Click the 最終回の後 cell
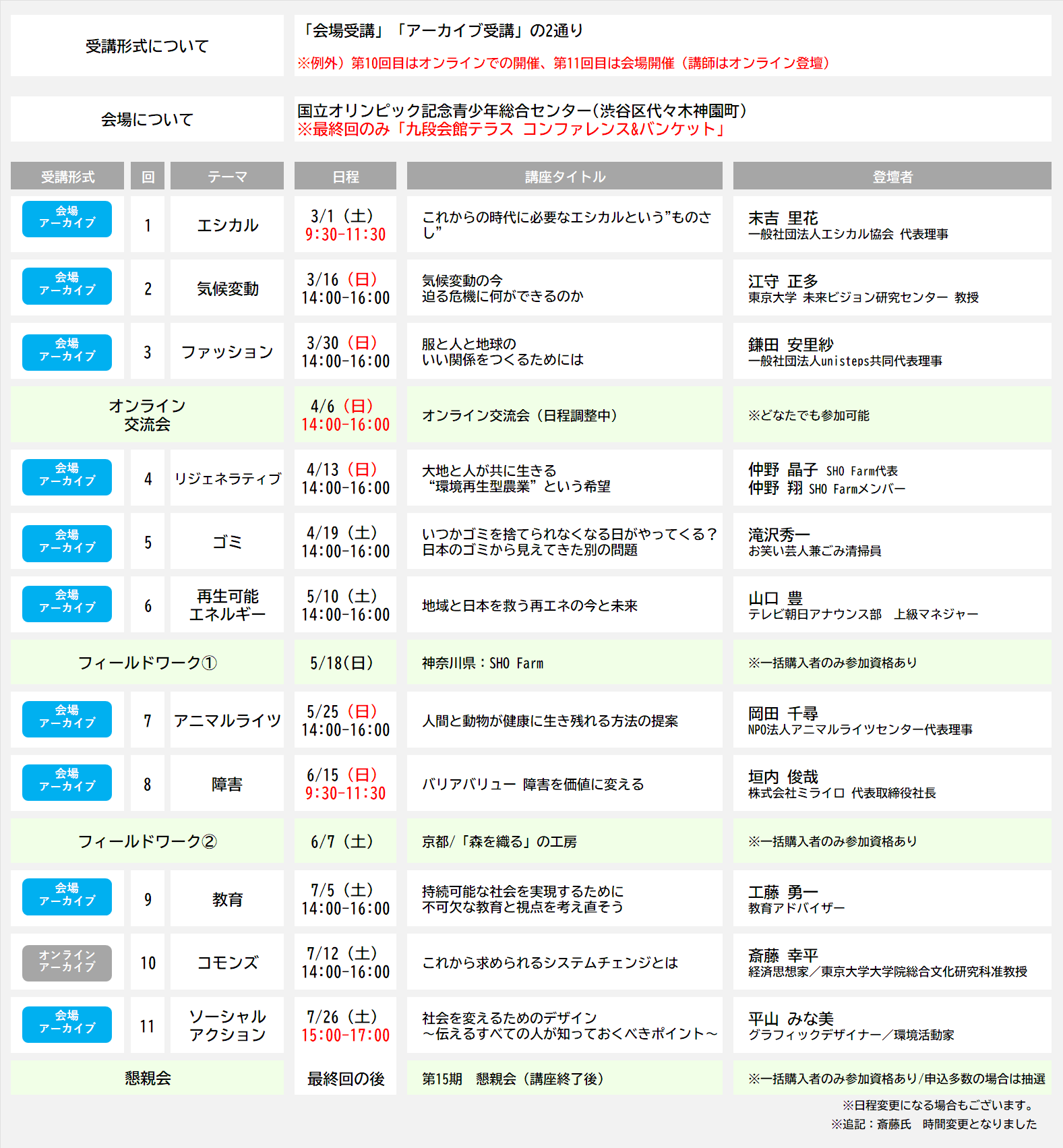 point(345,1079)
